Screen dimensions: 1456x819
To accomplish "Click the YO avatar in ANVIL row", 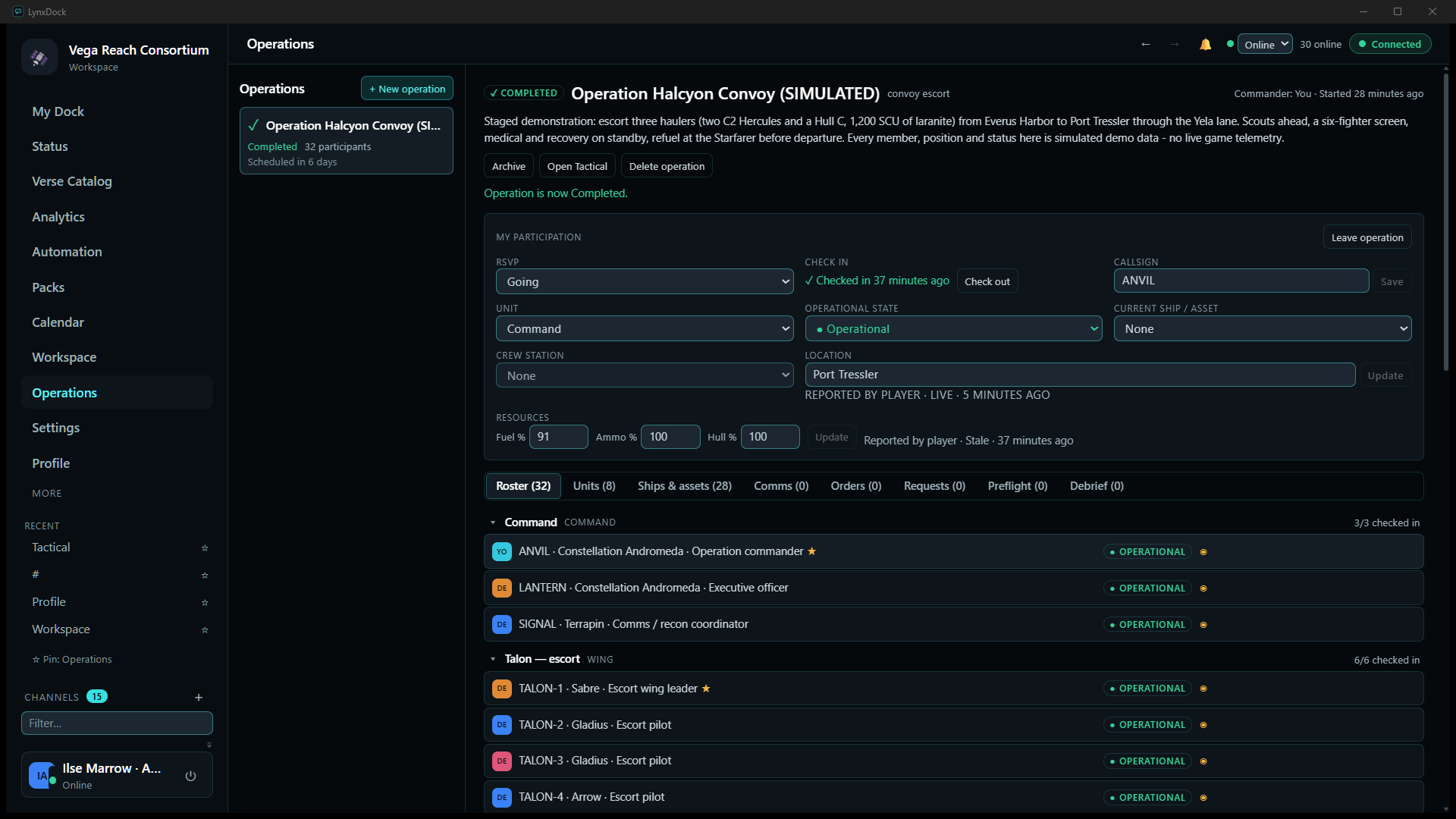I will pyautogui.click(x=502, y=552).
